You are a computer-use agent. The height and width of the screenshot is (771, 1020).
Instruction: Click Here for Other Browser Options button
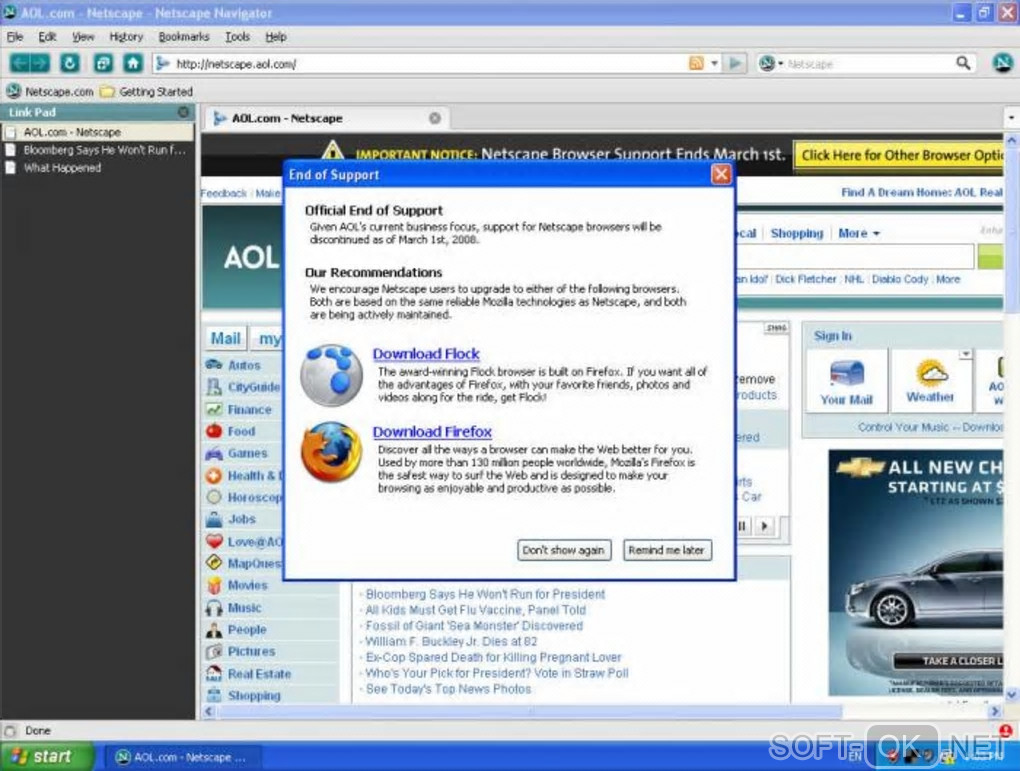[899, 155]
